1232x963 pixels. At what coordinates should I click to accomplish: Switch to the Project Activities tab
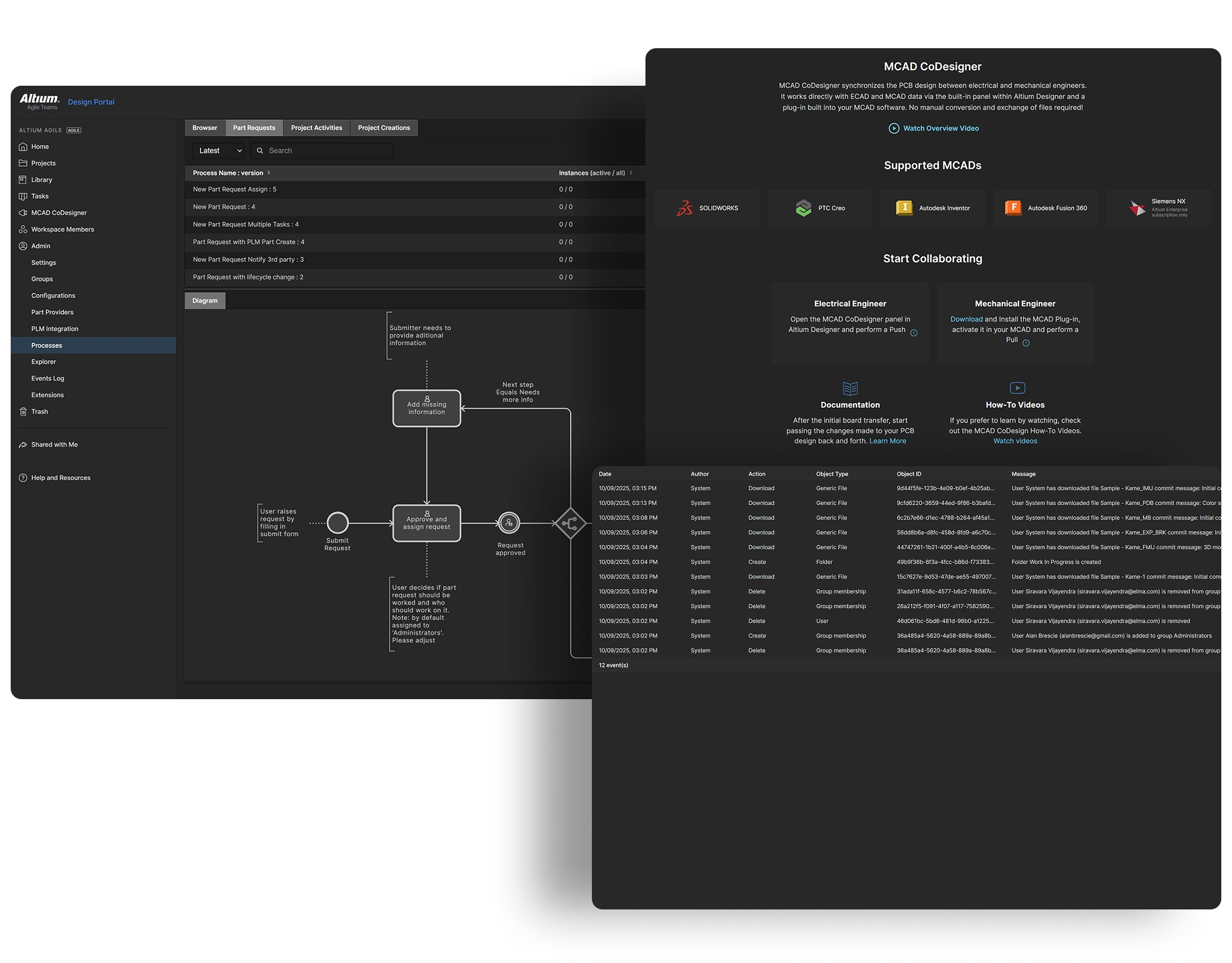point(316,128)
